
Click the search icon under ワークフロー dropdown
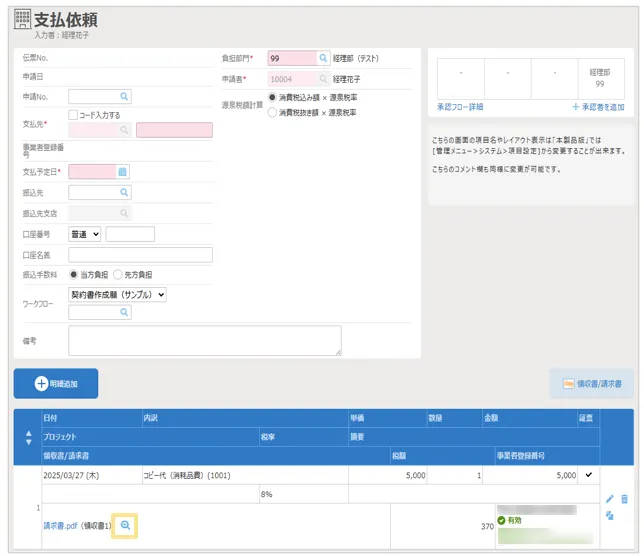click(124, 313)
